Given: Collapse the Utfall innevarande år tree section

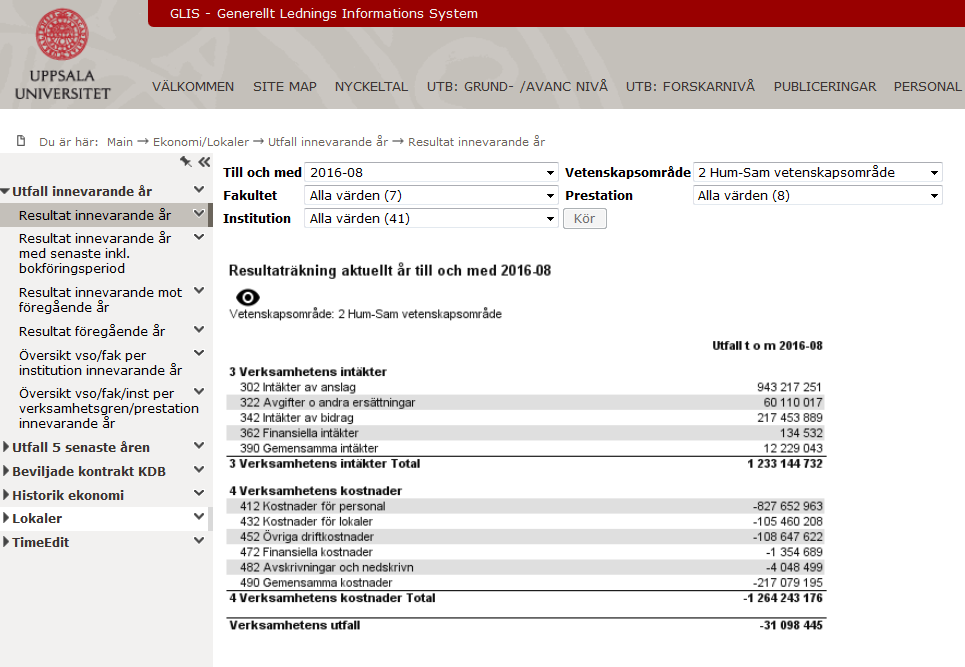Looking at the screenshot, I should [x=6, y=192].
